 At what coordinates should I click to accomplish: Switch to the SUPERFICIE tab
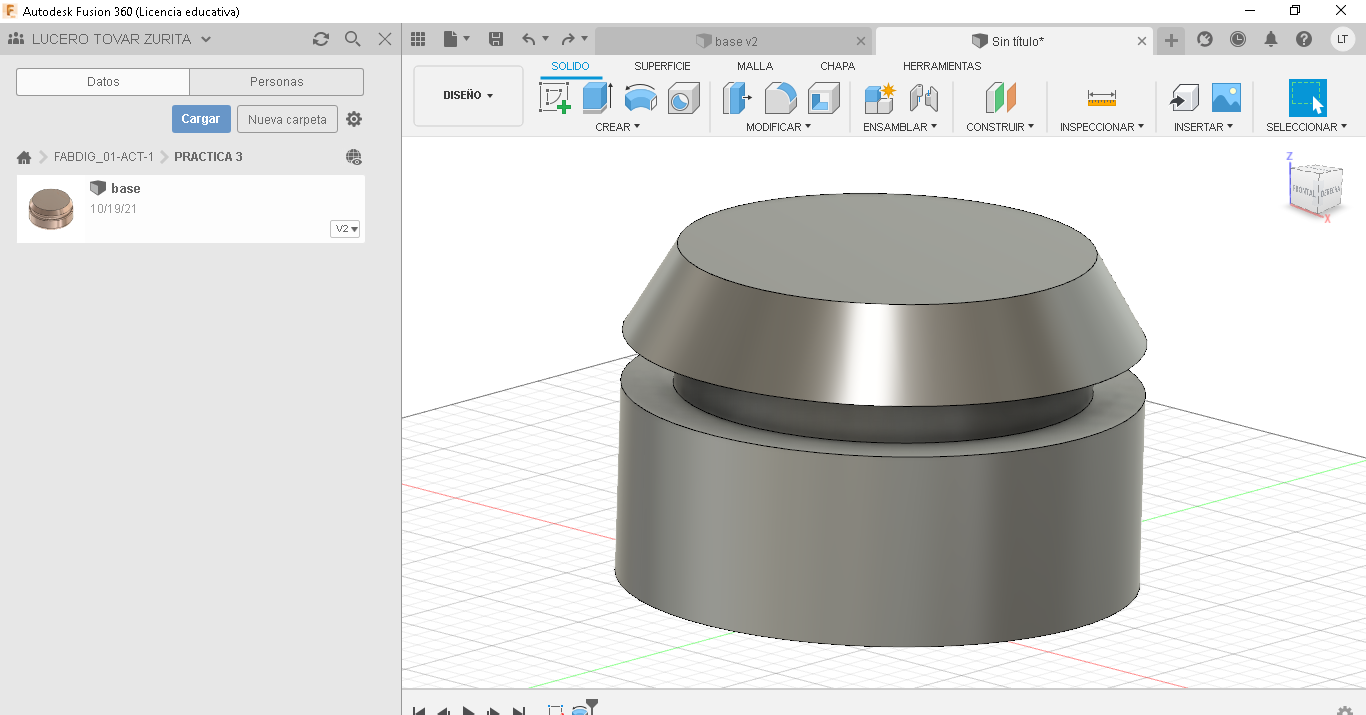(662, 66)
